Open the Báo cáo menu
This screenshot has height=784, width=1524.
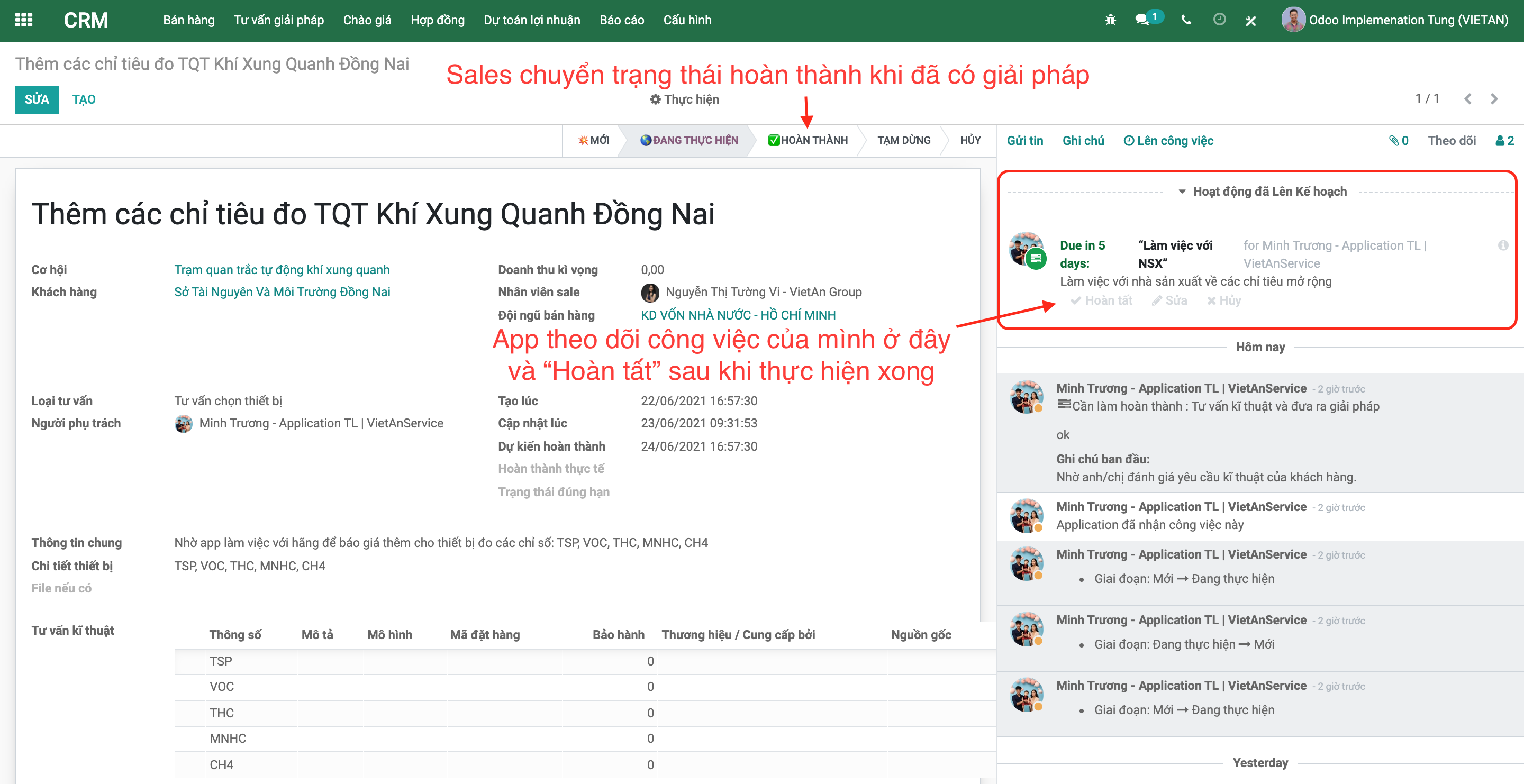coord(621,20)
